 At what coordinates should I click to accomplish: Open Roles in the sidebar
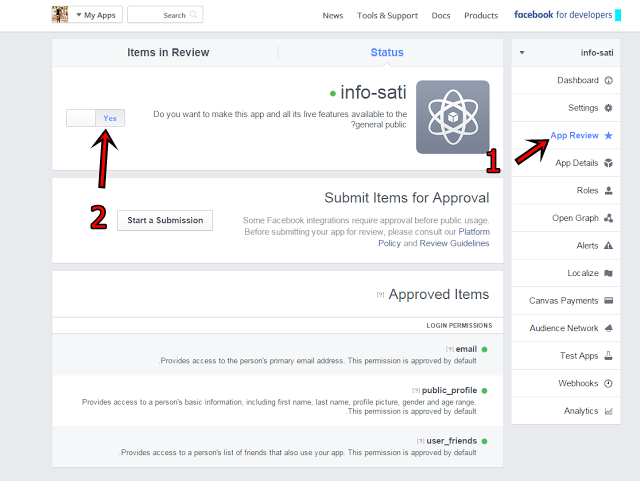tap(566, 190)
